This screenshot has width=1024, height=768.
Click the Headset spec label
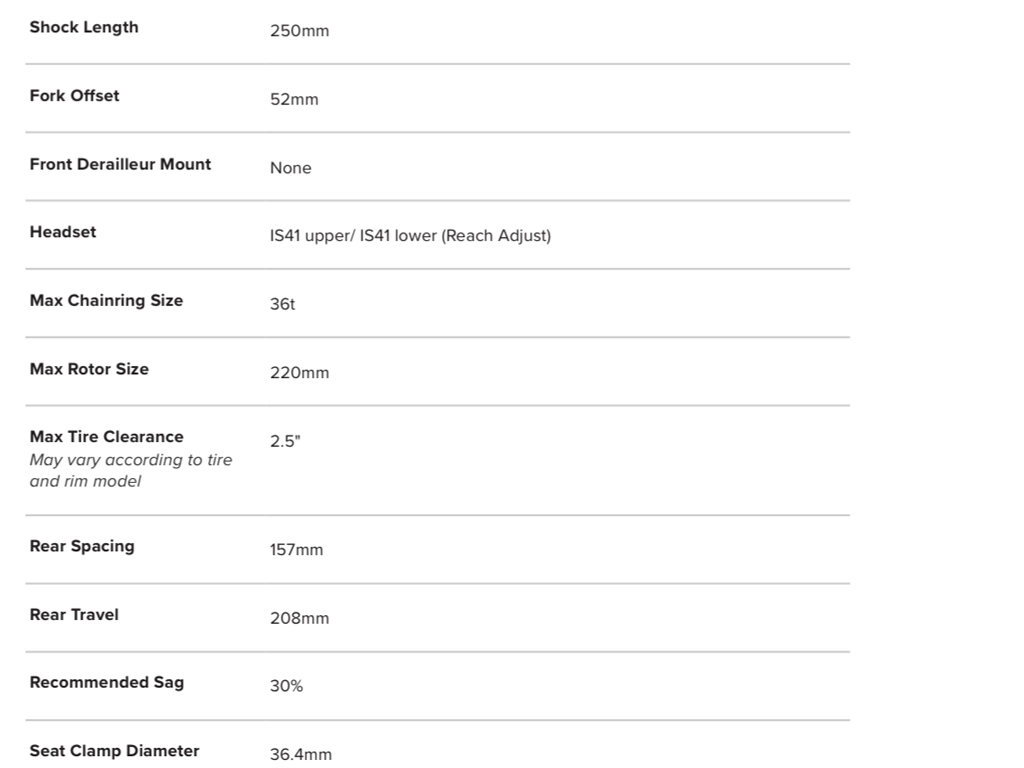pos(63,232)
